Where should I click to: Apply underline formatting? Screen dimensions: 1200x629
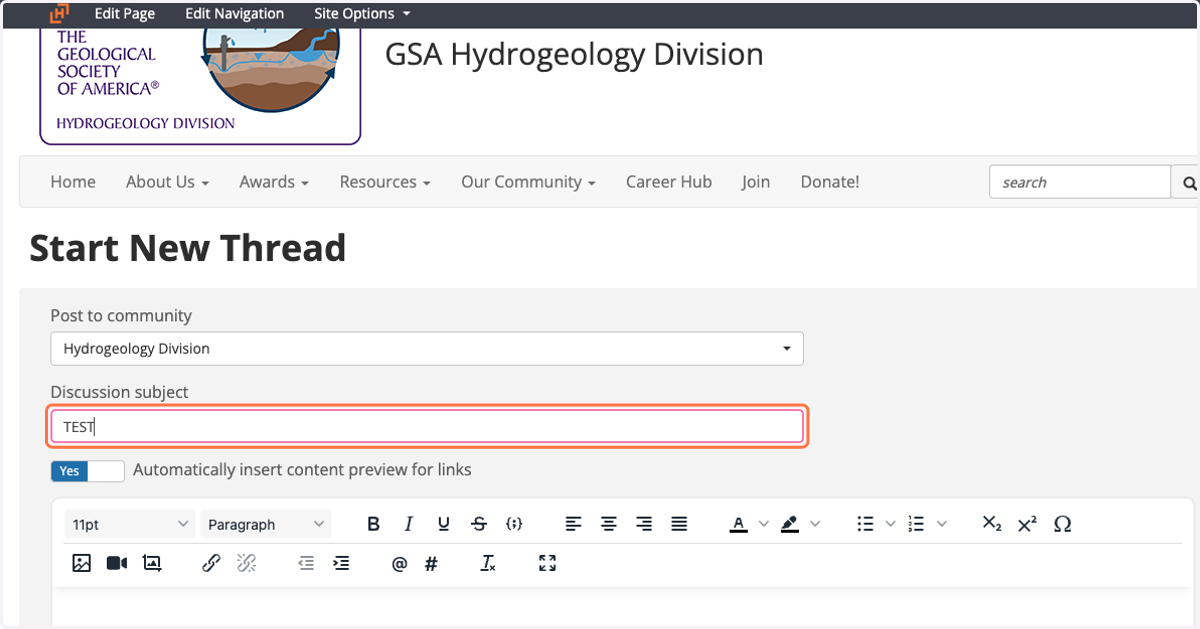click(x=444, y=524)
